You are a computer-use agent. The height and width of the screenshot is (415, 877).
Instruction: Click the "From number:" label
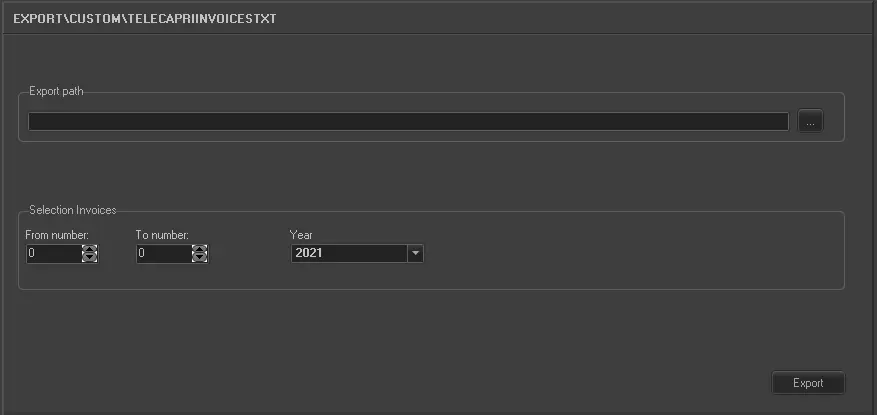[57, 235]
